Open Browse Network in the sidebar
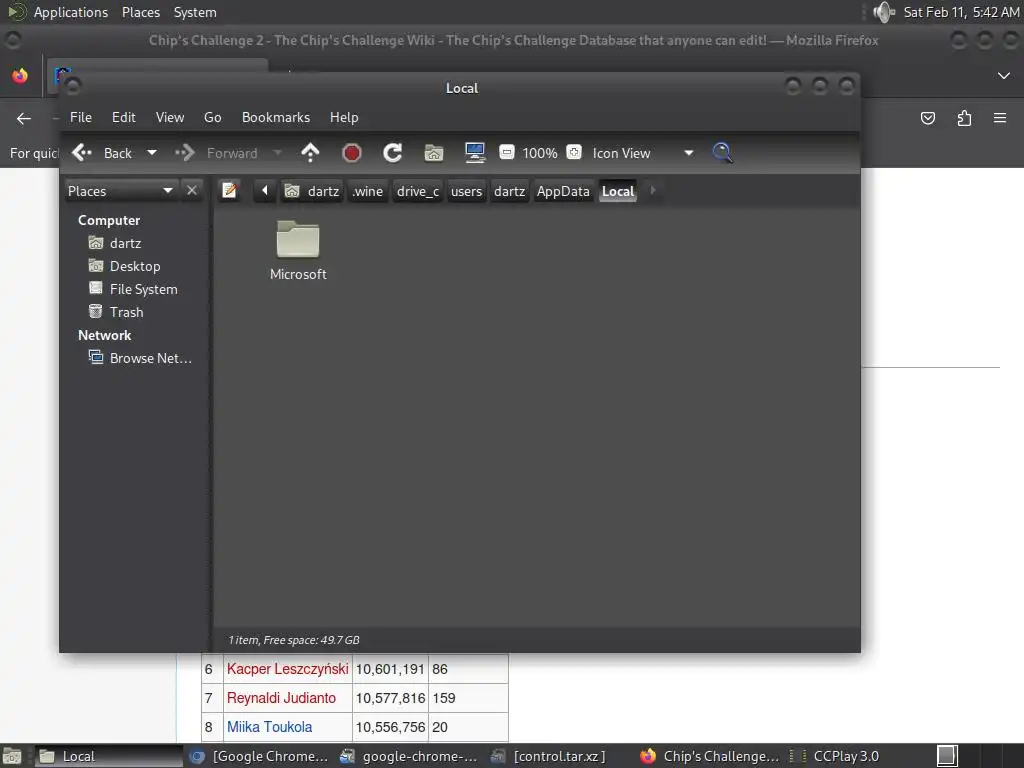The image size is (1024, 768). (x=150, y=358)
